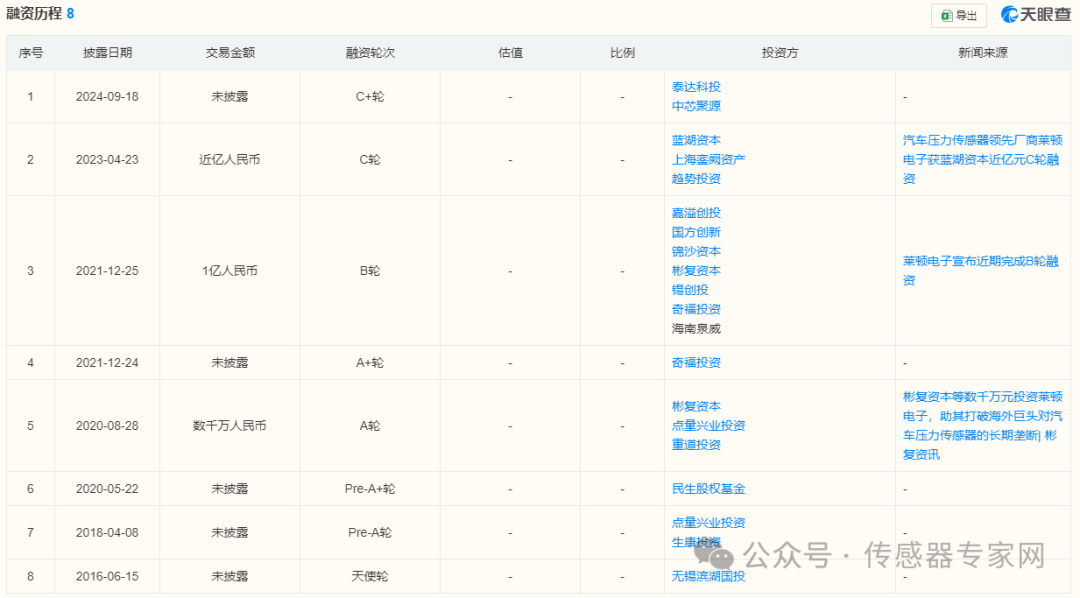Open 奇福投资 link in the B轮 row
1080x598 pixels.
[x=696, y=309]
